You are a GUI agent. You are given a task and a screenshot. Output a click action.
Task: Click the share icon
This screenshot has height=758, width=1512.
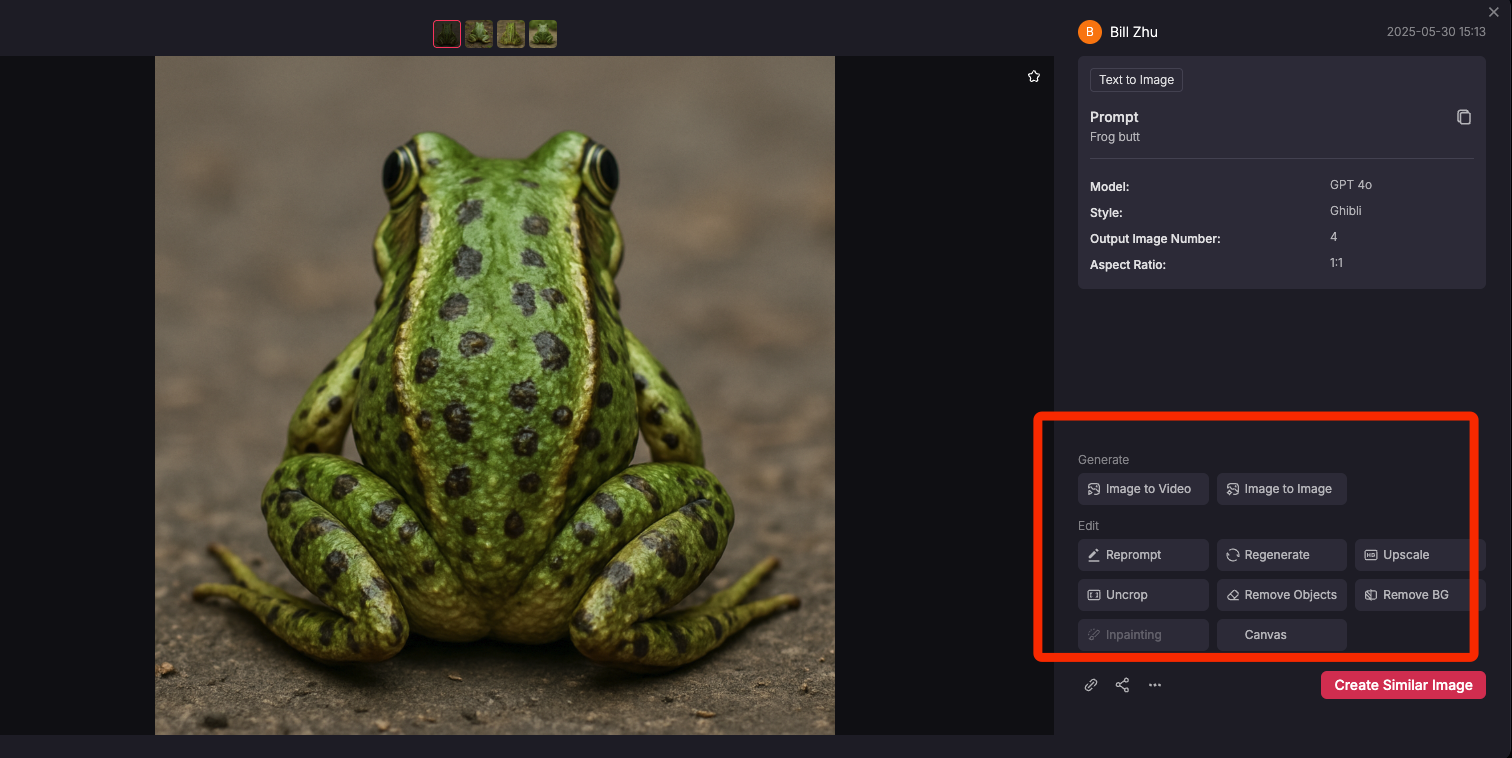click(1122, 685)
